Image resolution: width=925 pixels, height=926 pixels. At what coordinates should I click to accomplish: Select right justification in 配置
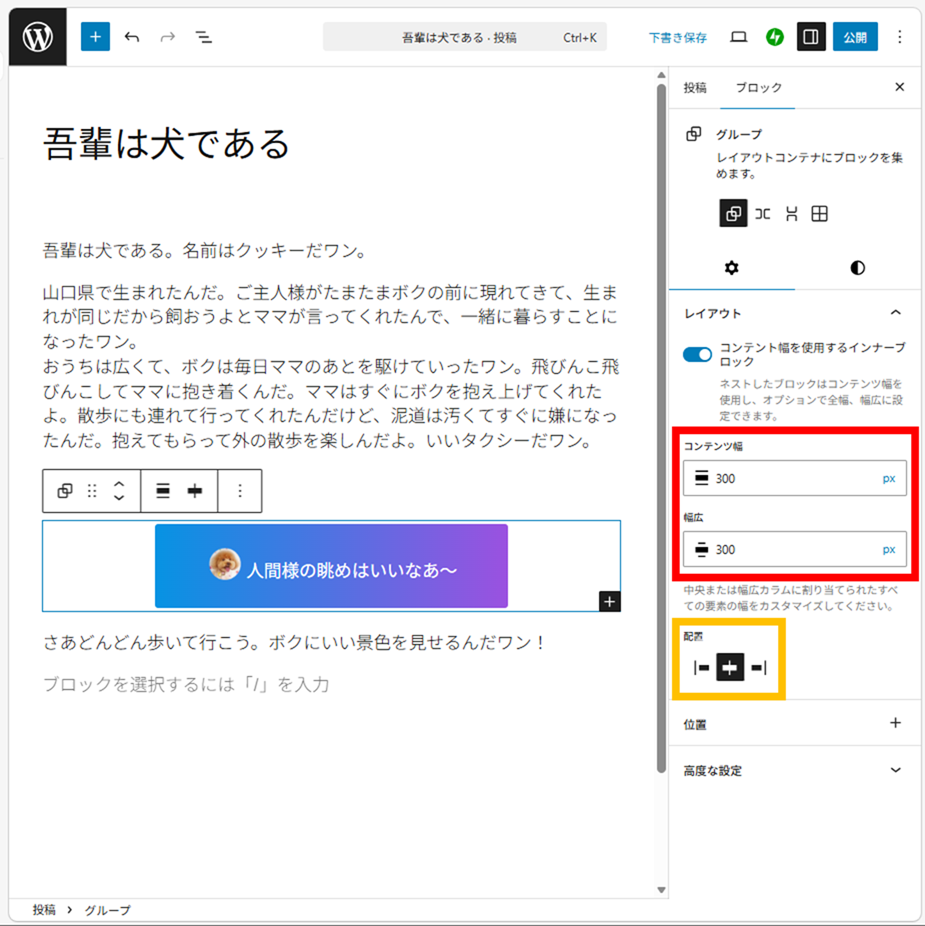pyautogui.click(x=758, y=668)
